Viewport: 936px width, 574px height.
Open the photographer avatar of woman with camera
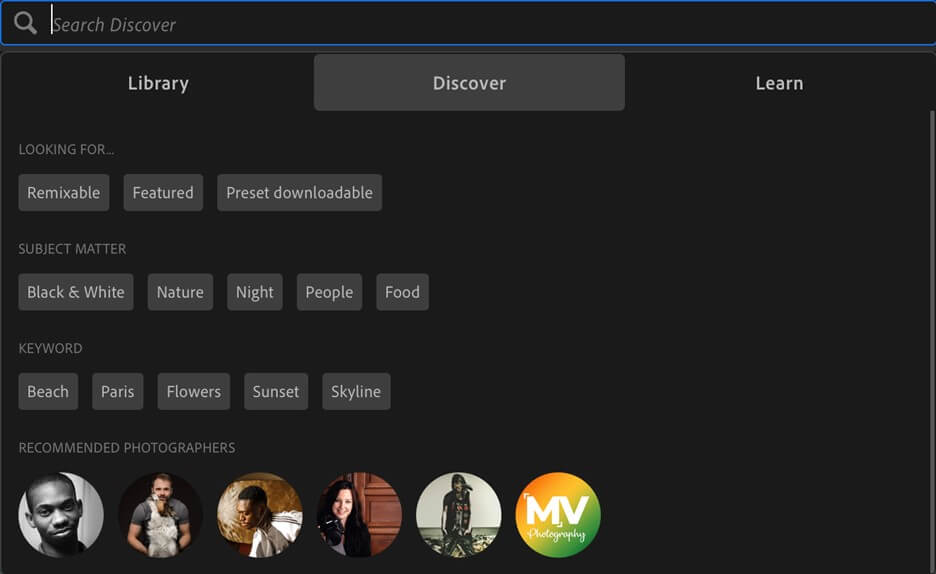[x=359, y=514]
